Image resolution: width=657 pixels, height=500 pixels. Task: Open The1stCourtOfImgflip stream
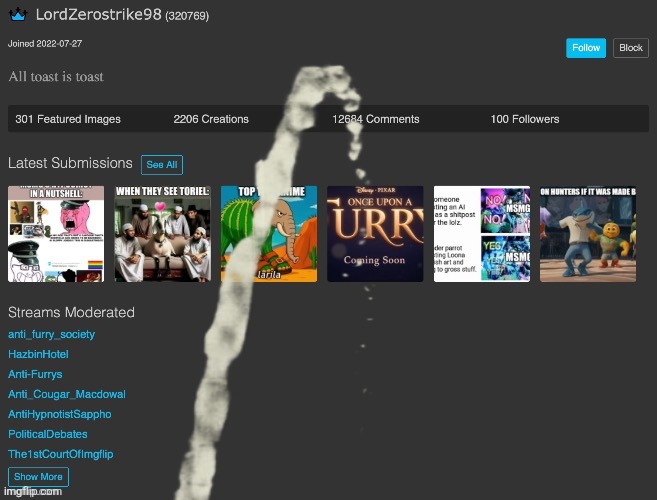60,454
